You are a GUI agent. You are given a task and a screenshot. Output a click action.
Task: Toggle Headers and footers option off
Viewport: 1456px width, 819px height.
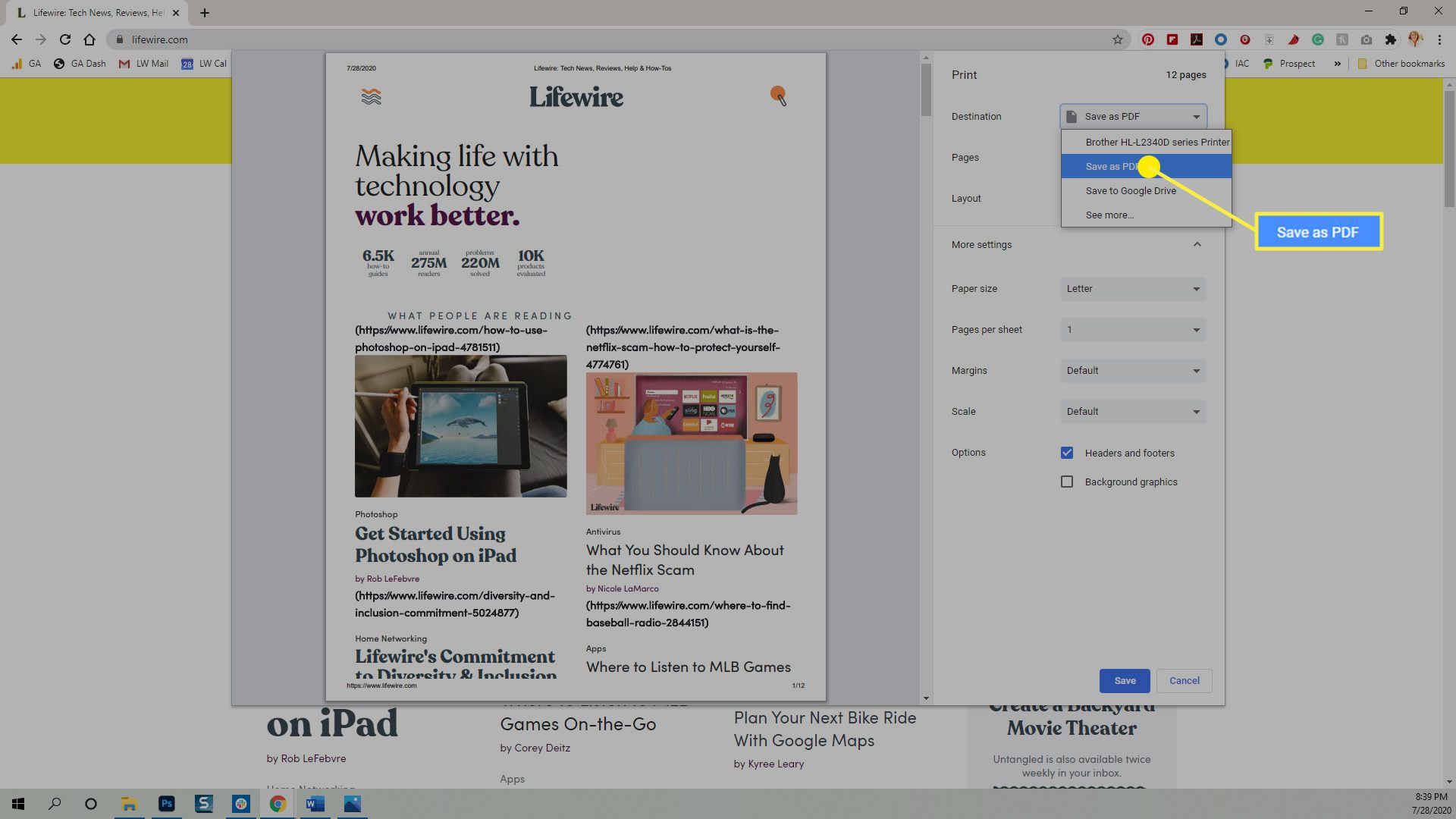click(x=1067, y=452)
